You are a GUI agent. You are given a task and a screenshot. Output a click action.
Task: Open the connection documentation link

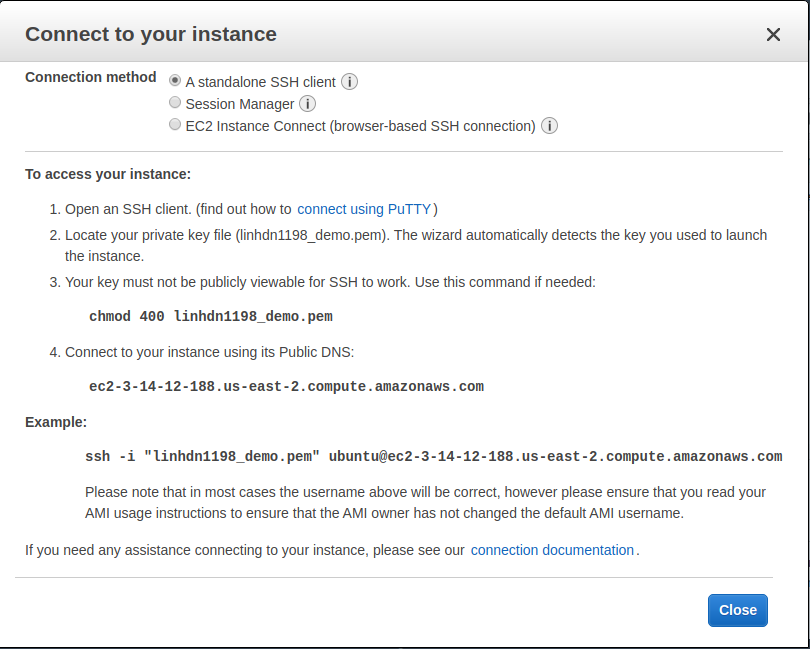click(x=552, y=550)
